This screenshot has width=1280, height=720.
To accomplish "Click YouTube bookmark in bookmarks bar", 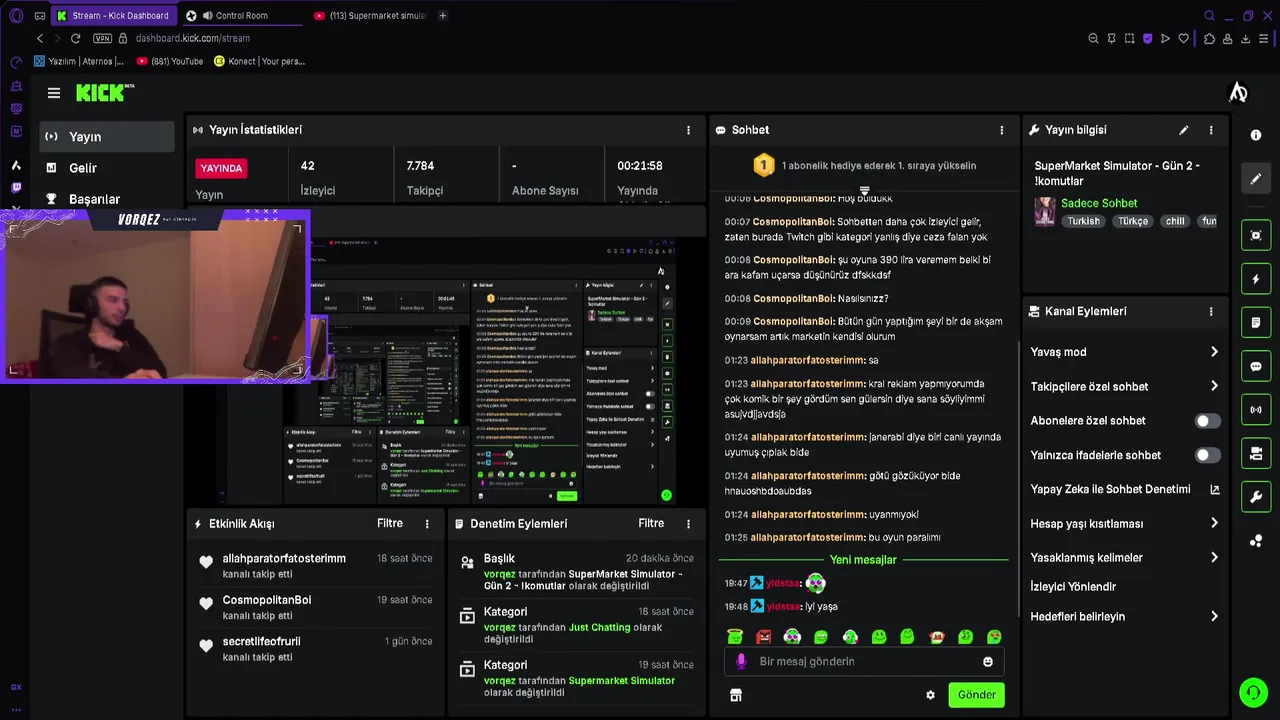I will click(170, 61).
